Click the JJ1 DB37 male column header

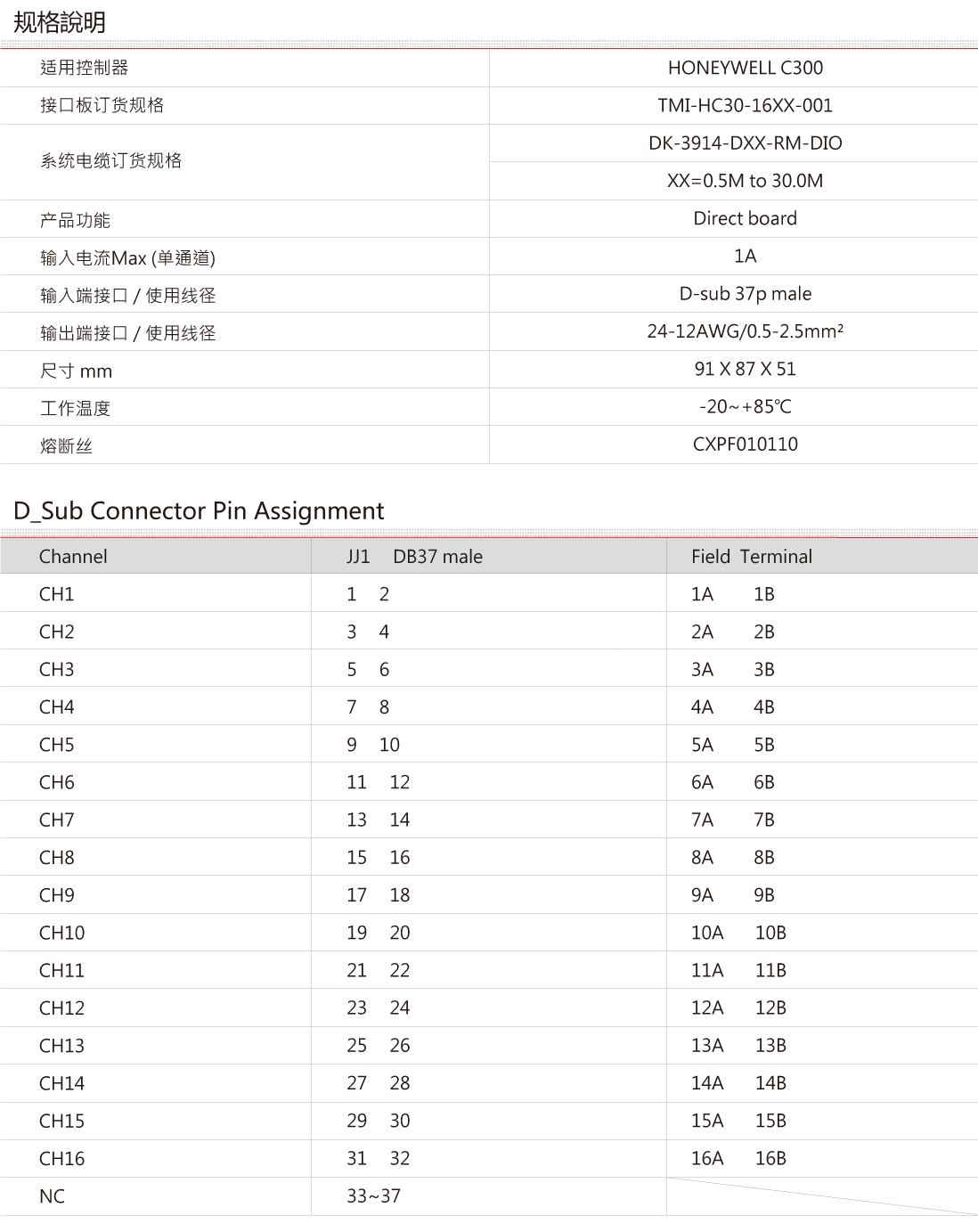pos(414,557)
